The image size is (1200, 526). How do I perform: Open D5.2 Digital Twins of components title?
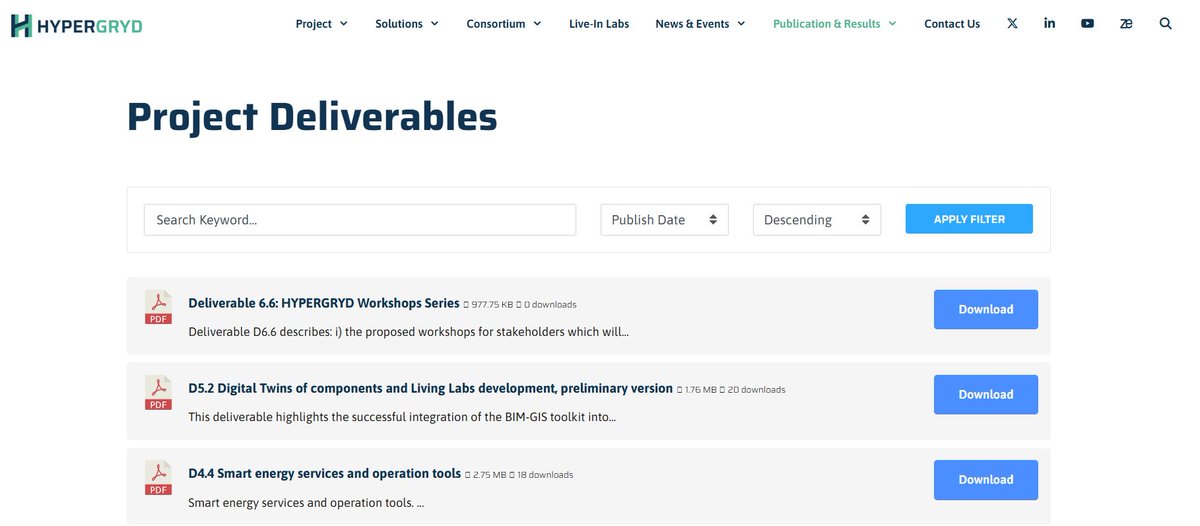pyautogui.click(x=430, y=388)
